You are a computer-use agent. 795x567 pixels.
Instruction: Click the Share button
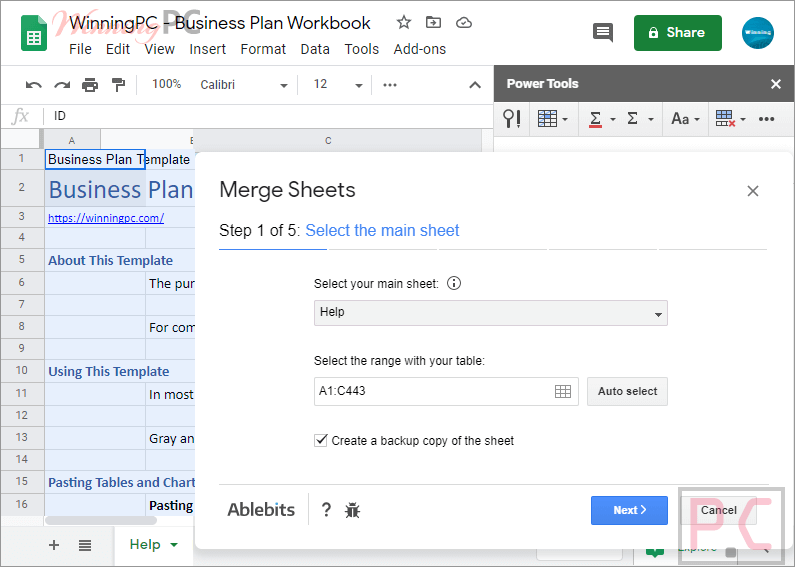point(677,33)
